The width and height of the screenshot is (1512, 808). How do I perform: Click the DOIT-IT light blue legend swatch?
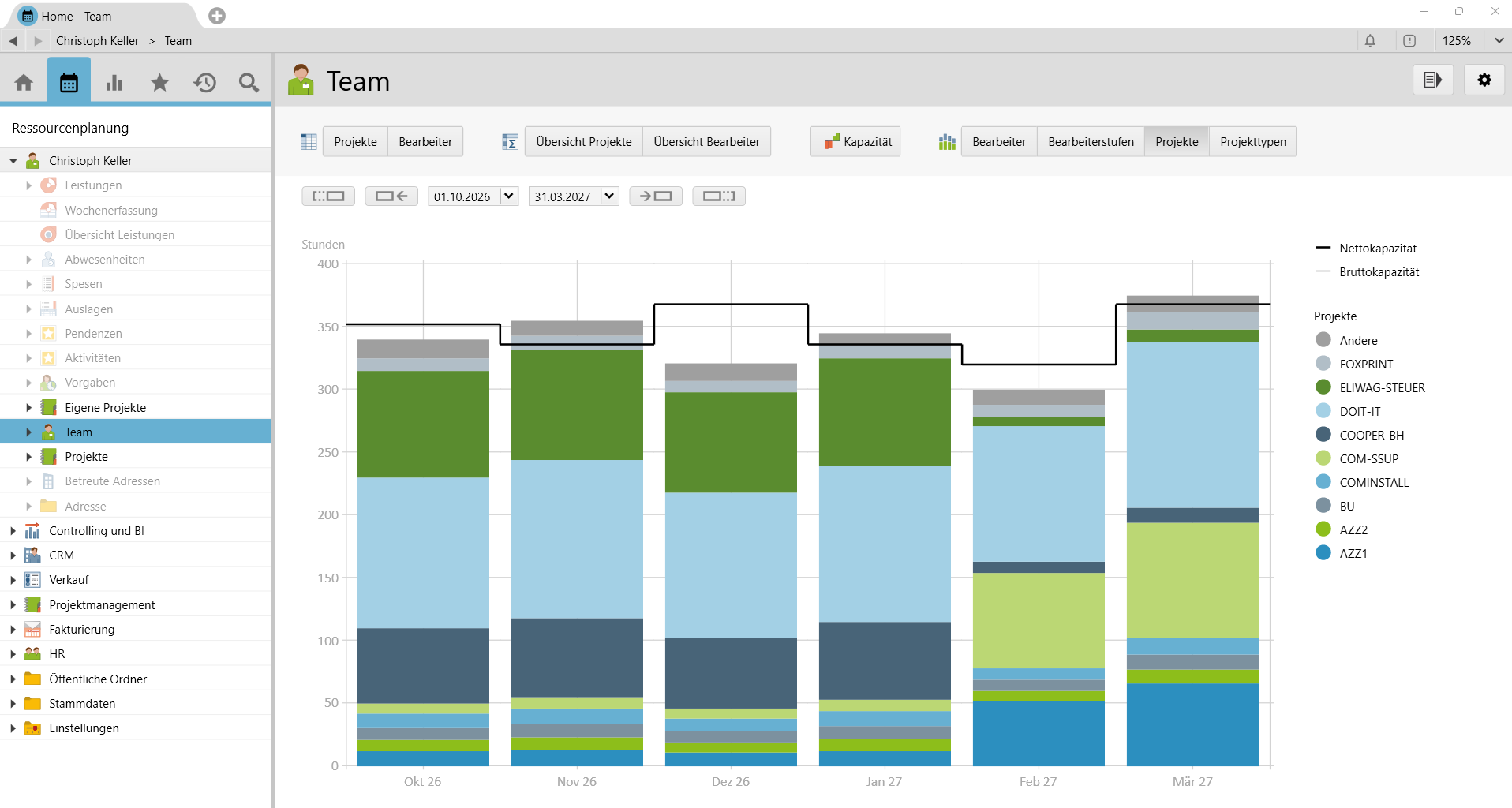click(x=1323, y=411)
